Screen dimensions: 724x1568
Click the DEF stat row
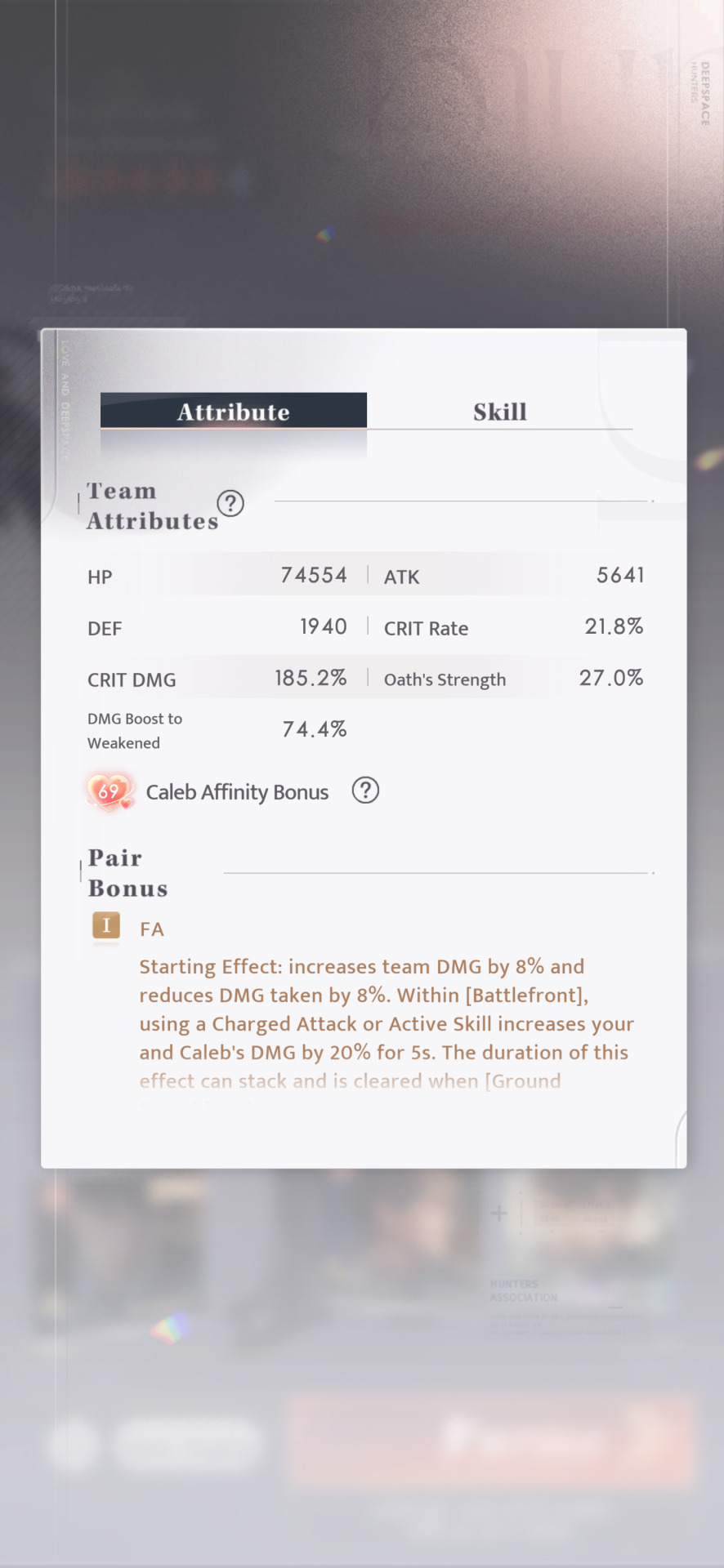pos(217,627)
